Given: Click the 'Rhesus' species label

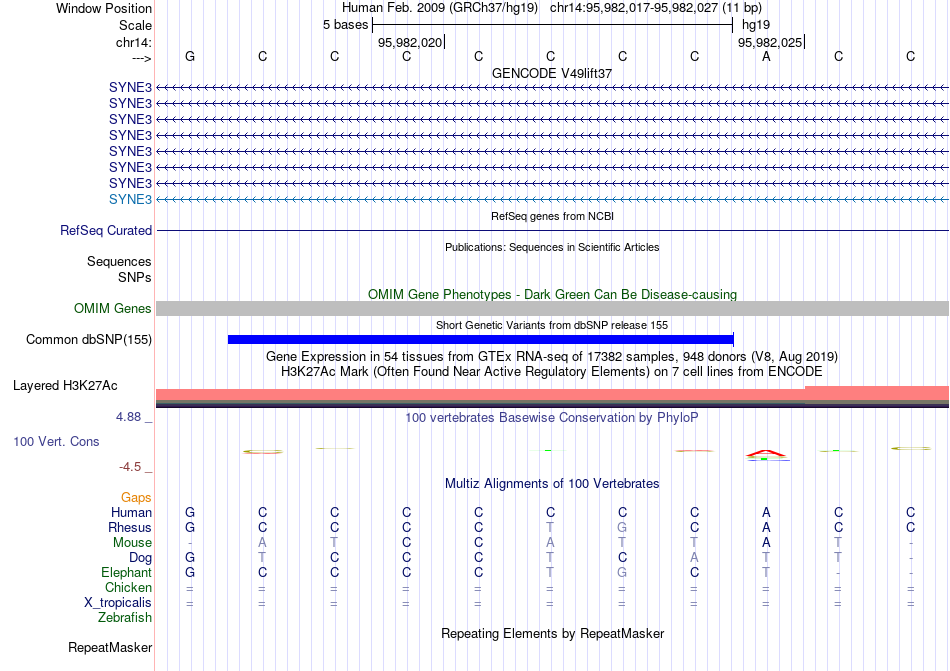Looking at the screenshot, I should pos(130,527).
